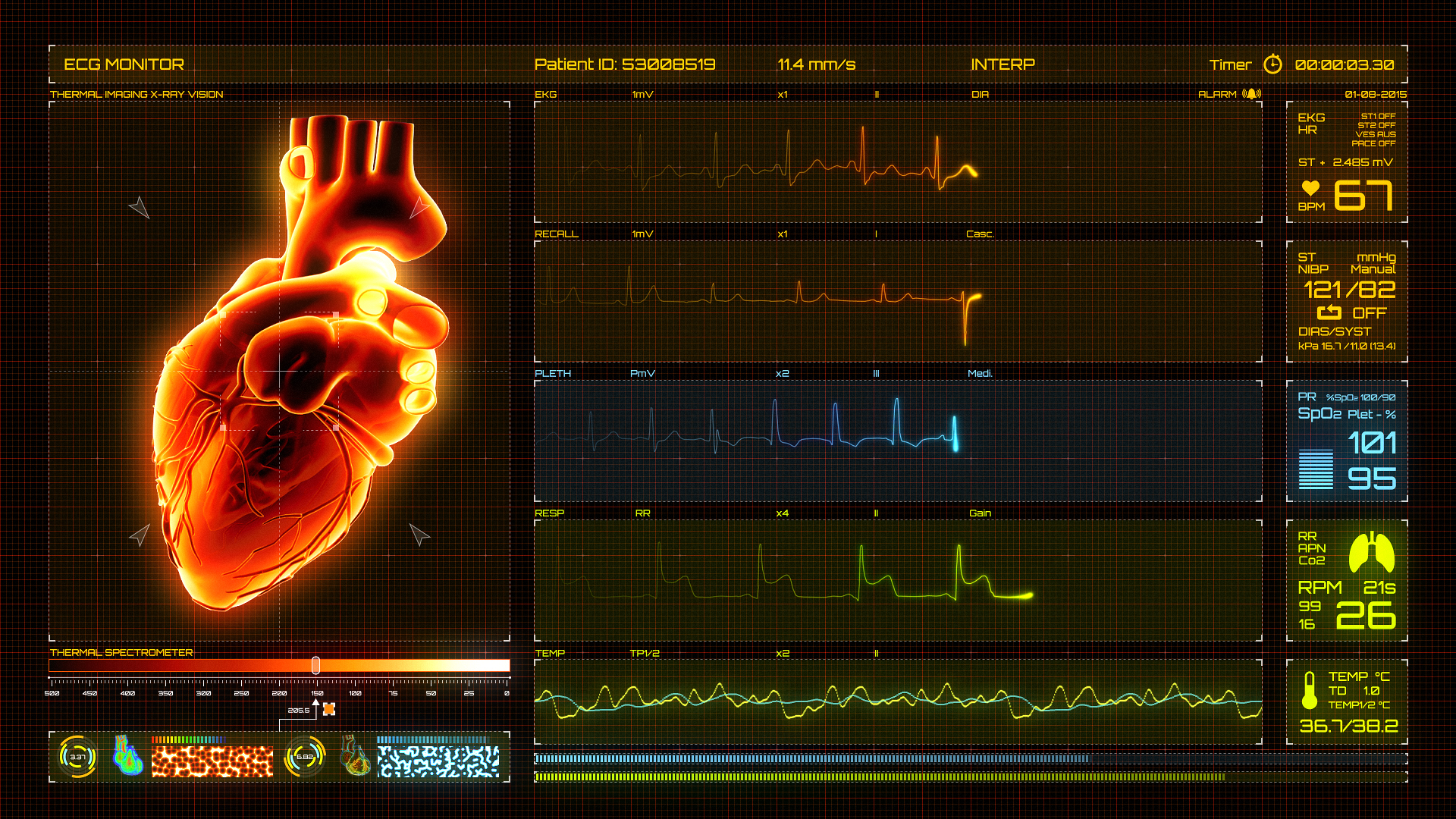Click the bottom-left rotate arrow near the heart
This screenshot has height=819, width=1456.
click(140, 535)
